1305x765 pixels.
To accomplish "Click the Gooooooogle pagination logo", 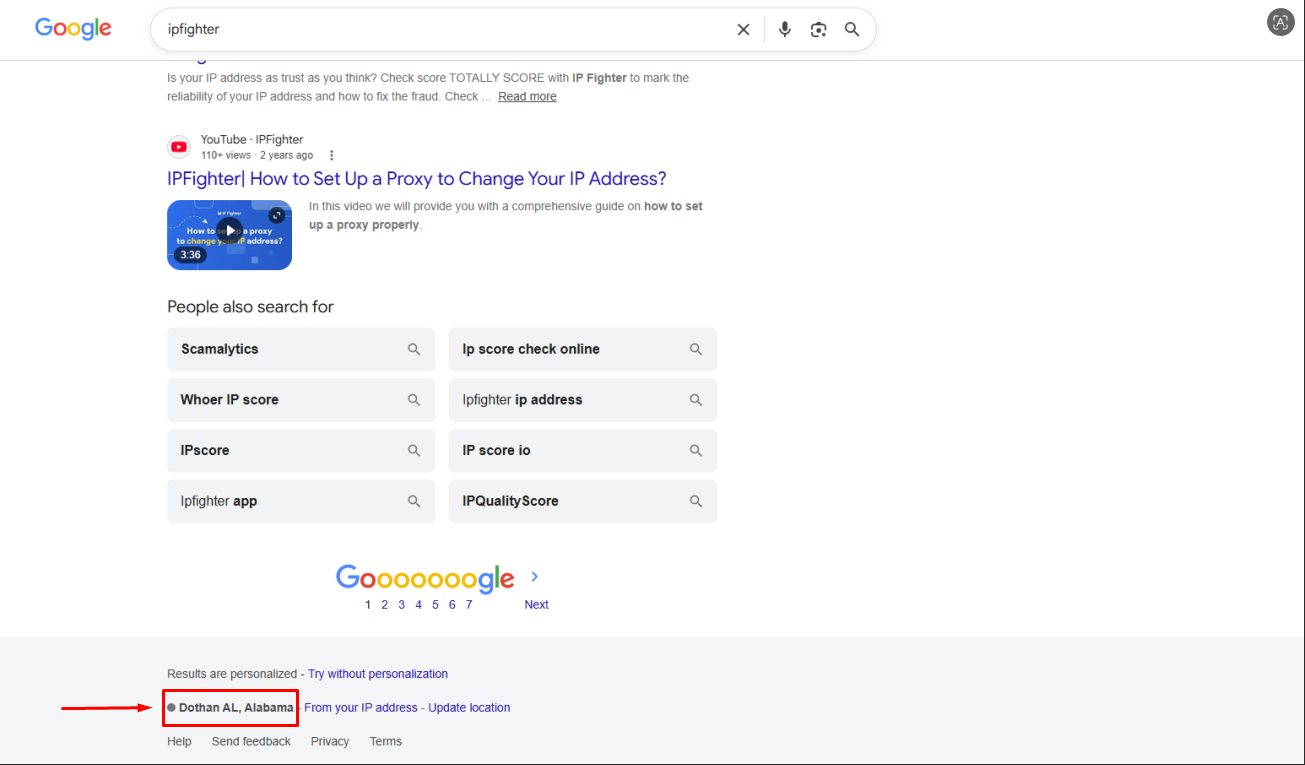I will [425, 578].
